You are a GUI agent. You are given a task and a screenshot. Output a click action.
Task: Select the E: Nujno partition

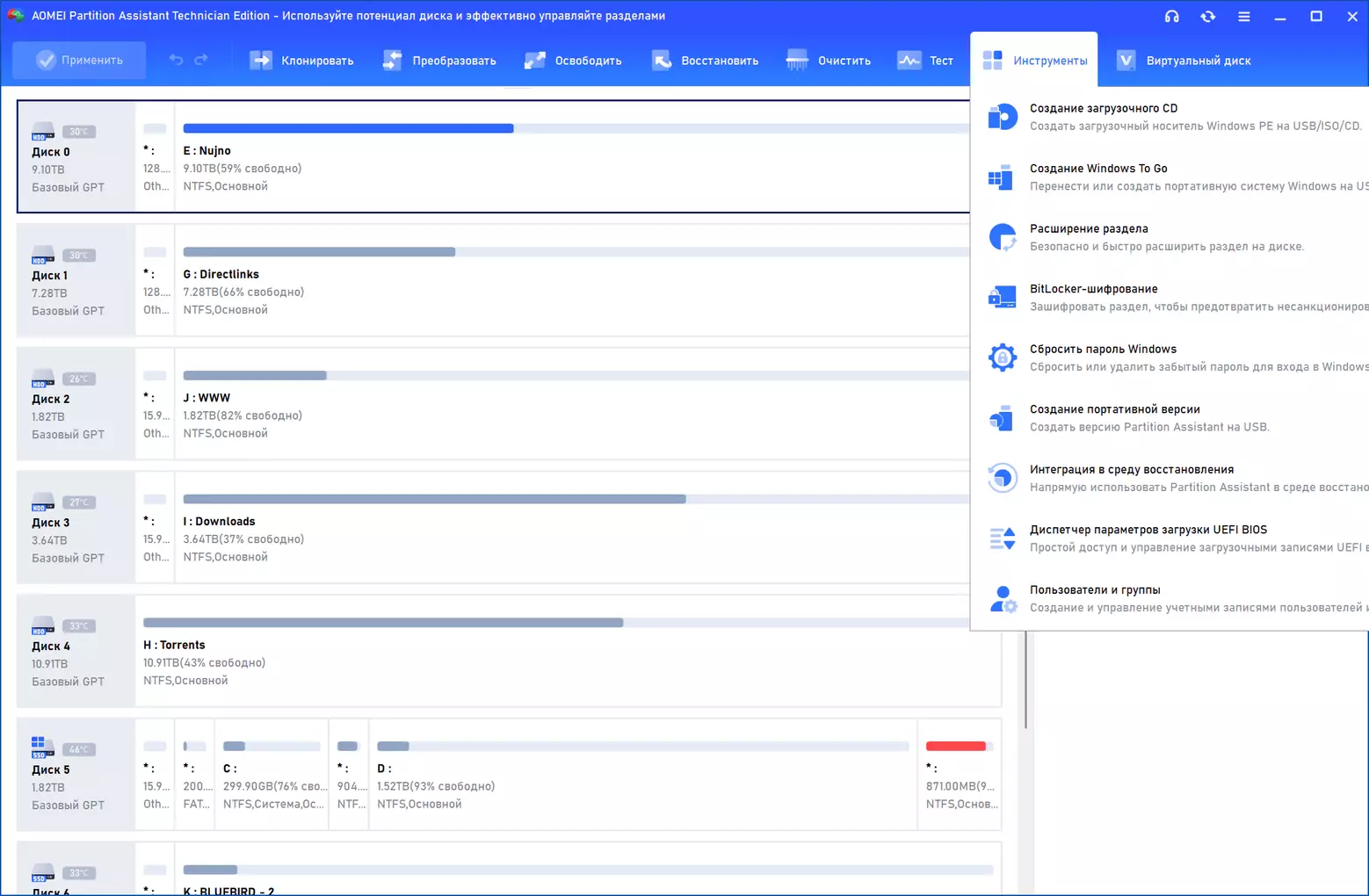[572, 156]
